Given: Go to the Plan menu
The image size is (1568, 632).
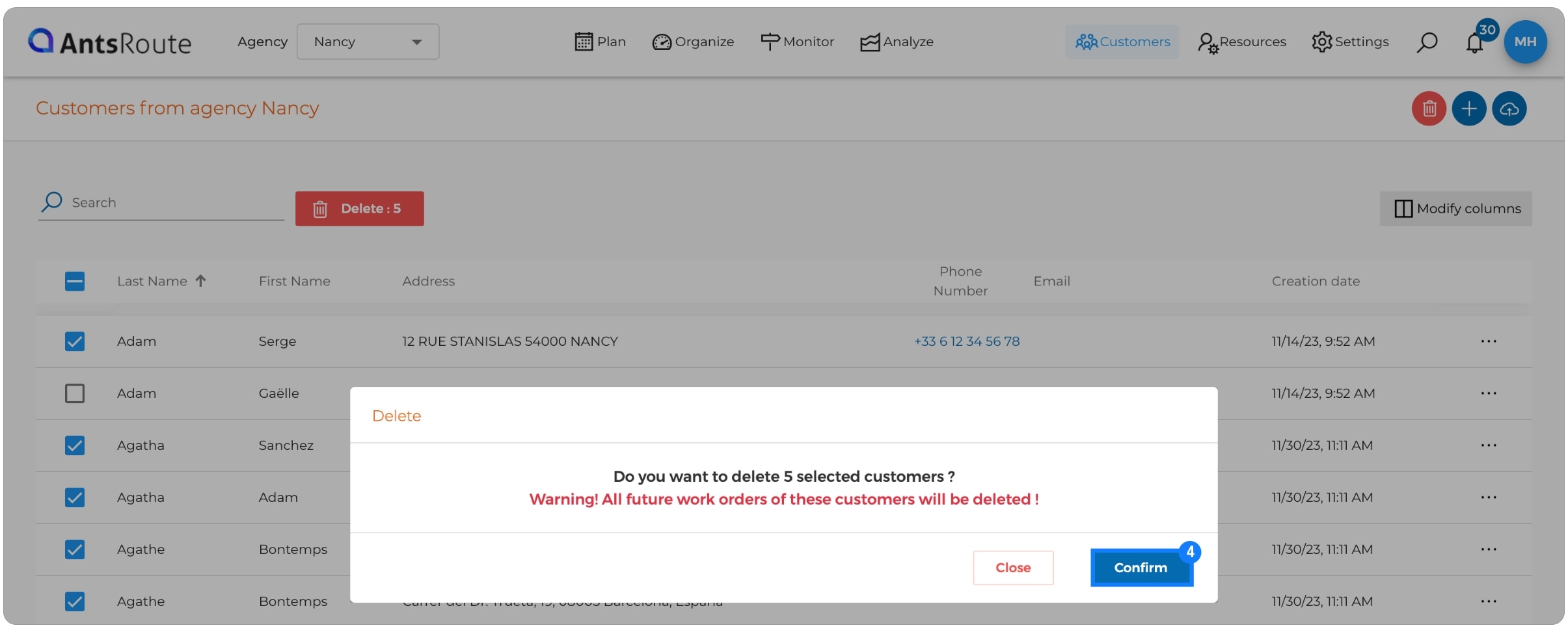Looking at the screenshot, I should [x=600, y=42].
